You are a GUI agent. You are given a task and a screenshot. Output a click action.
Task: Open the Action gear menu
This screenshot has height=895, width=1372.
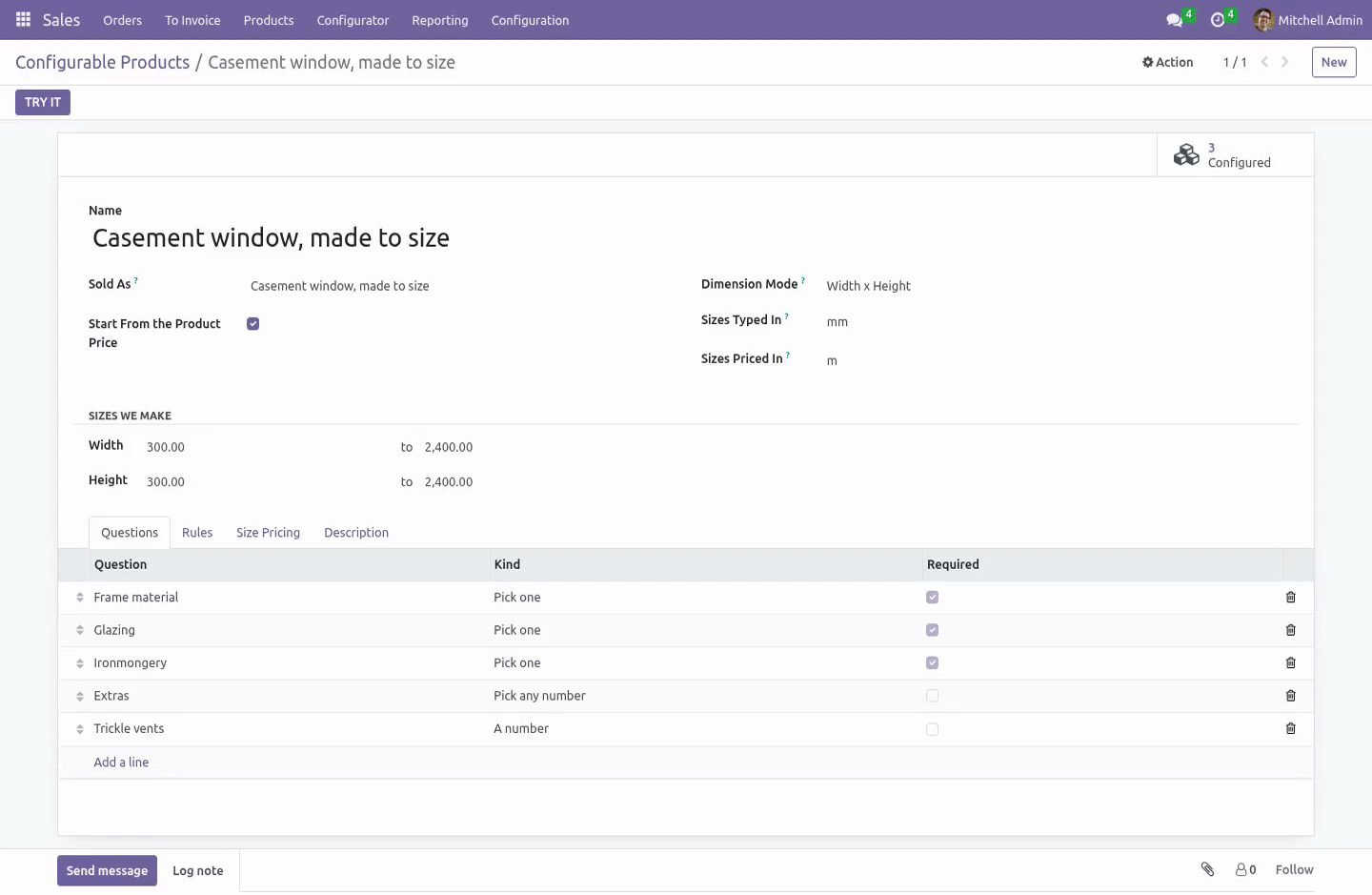tap(1167, 62)
